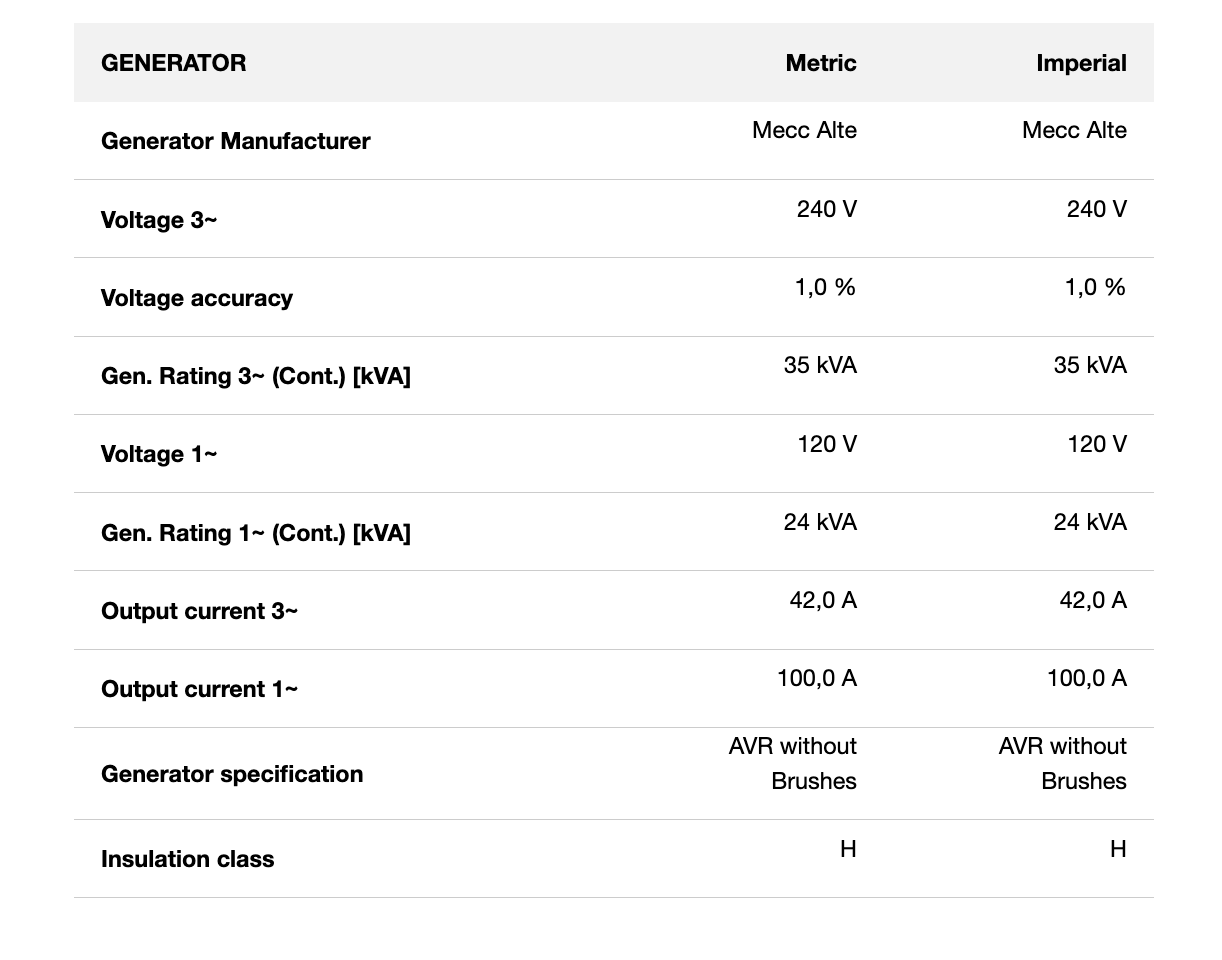This screenshot has width=1222, height=960.
Task: Click the Imperial column header
Action: [1081, 63]
